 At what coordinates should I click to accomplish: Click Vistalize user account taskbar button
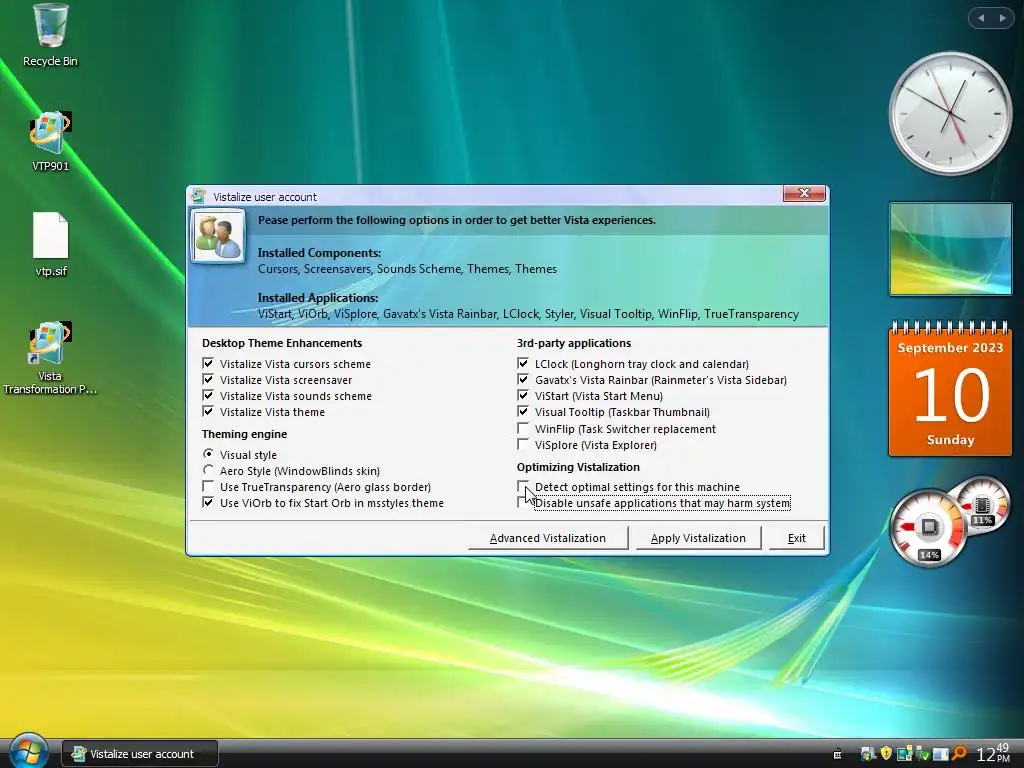click(x=140, y=754)
